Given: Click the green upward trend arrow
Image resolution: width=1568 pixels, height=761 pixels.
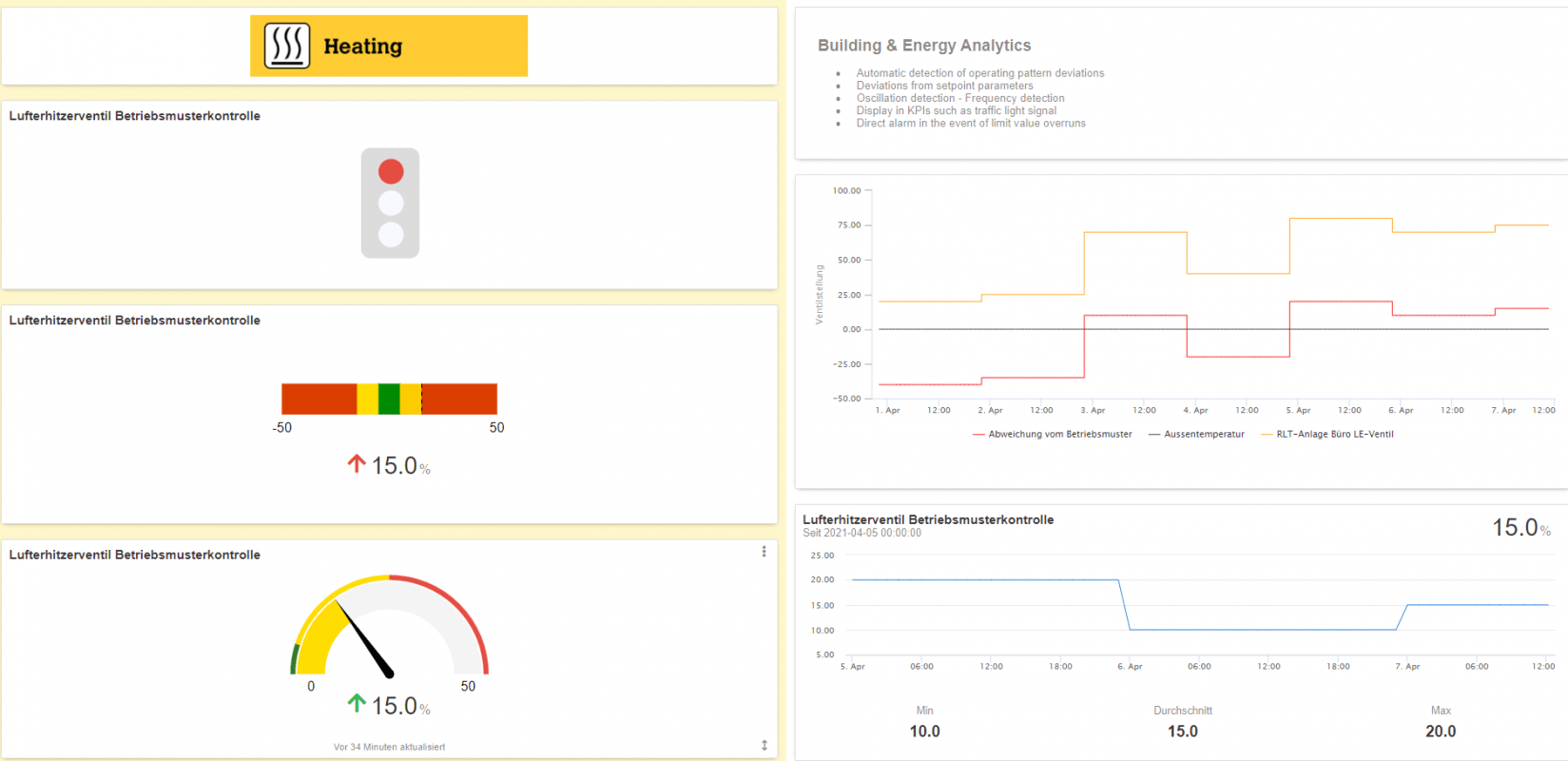Looking at the screenshot, I should coord(357,703).
